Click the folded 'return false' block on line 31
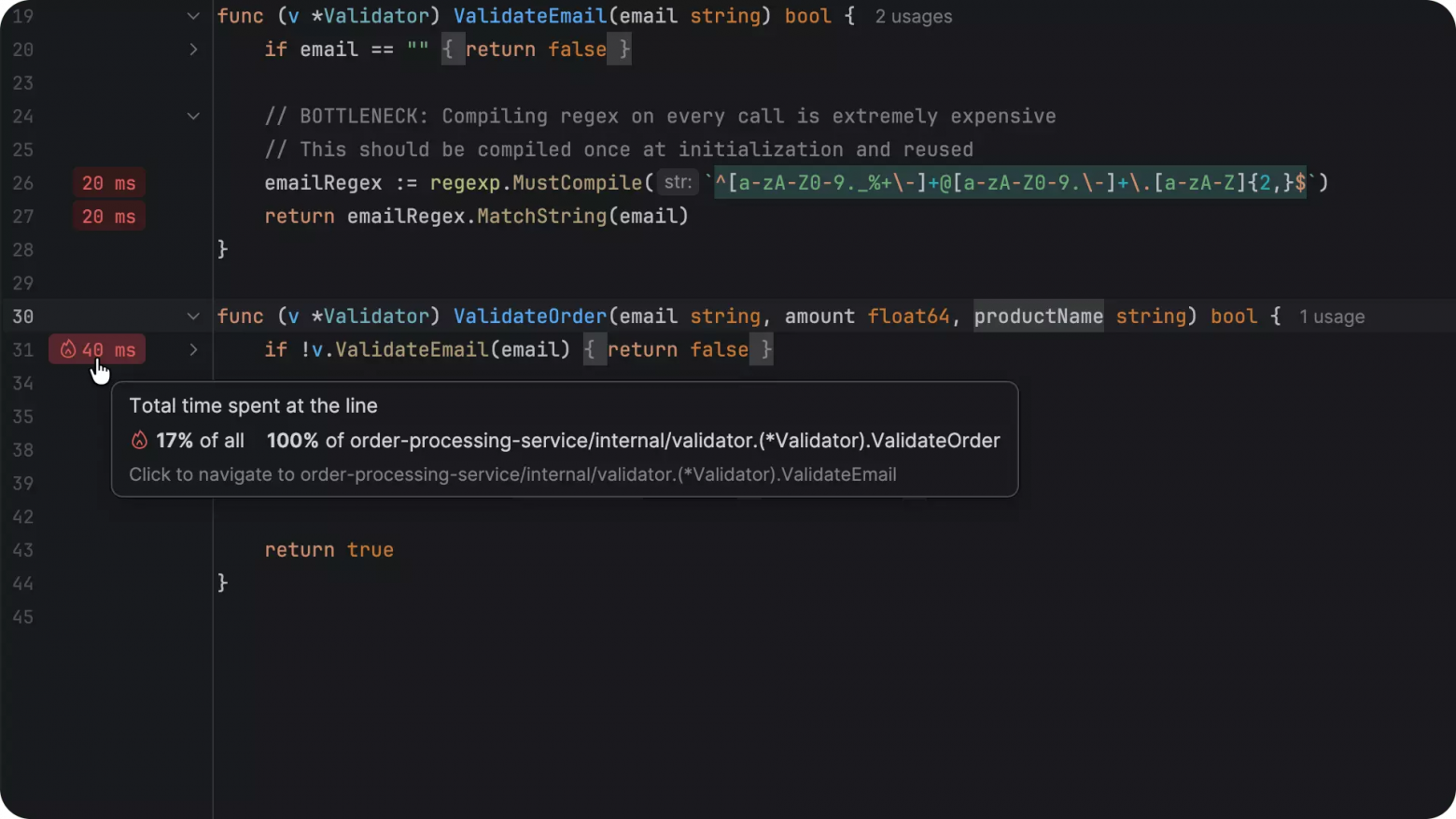Screen dimensions: 1456x819 click(x=679, y=349)
